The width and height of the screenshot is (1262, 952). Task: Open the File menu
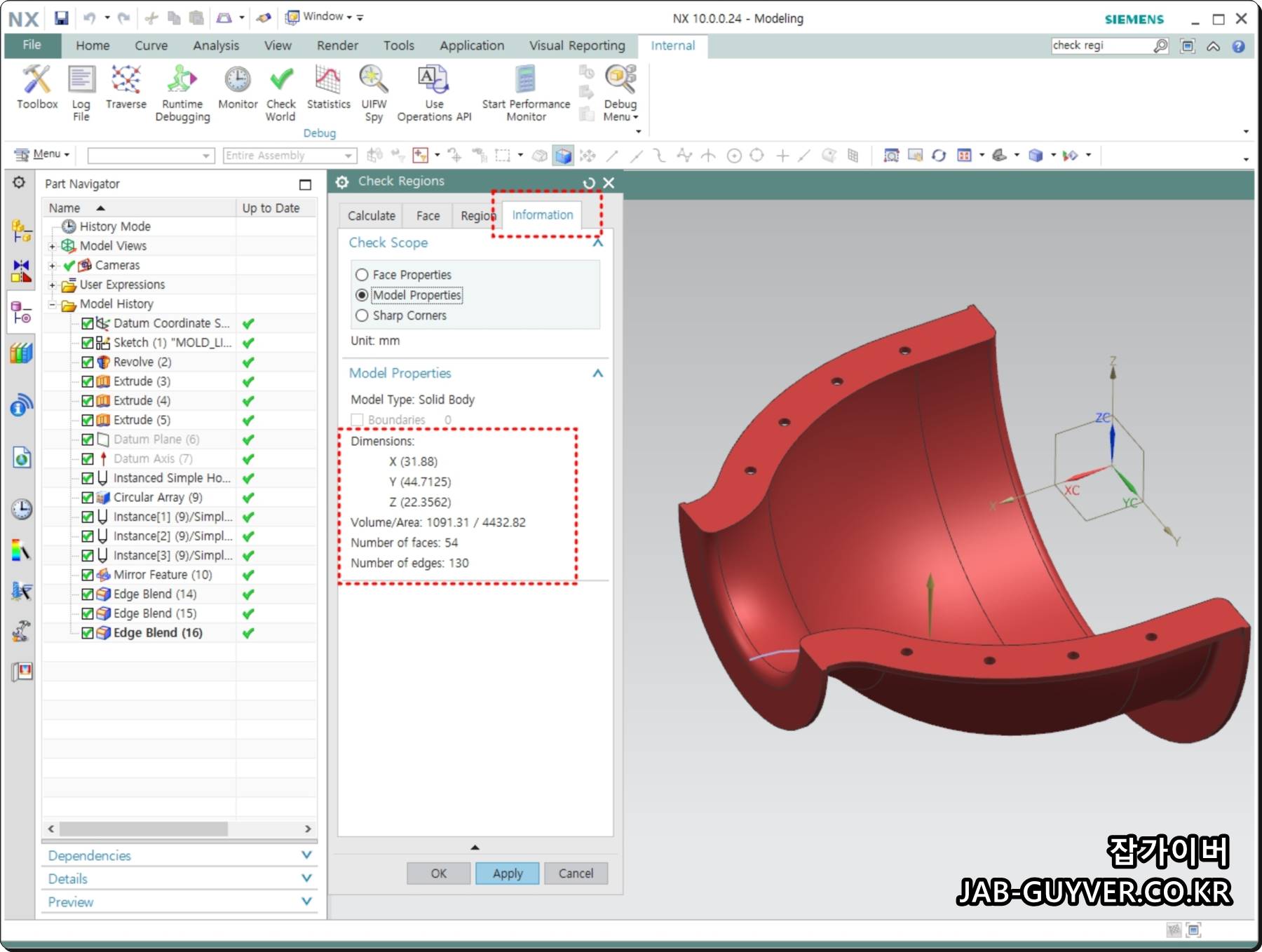[x=32, y=45]
